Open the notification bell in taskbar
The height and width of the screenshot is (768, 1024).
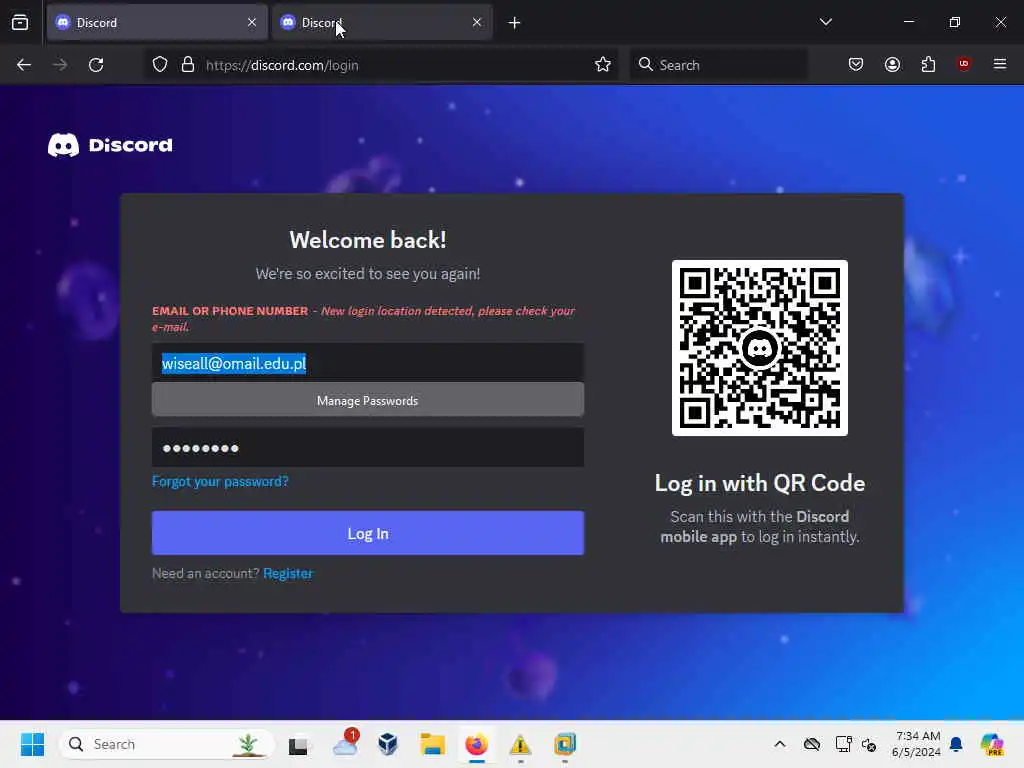(x=956, y=744)
